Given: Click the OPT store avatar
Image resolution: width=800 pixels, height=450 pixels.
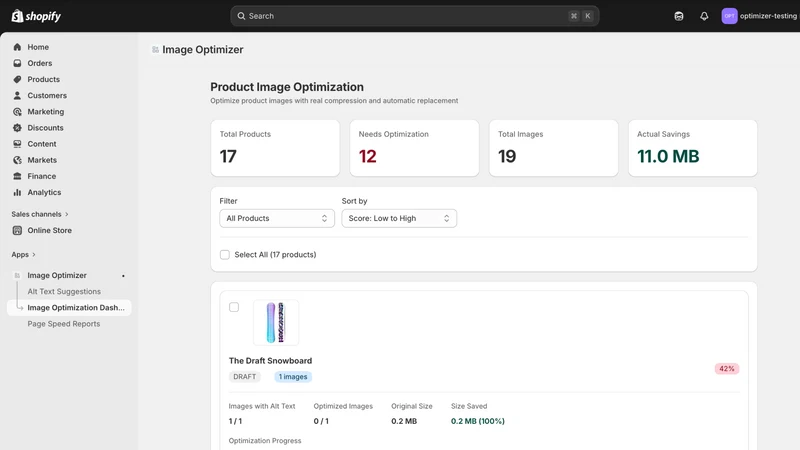Looking at the screenshot, I should coord(729,16).
